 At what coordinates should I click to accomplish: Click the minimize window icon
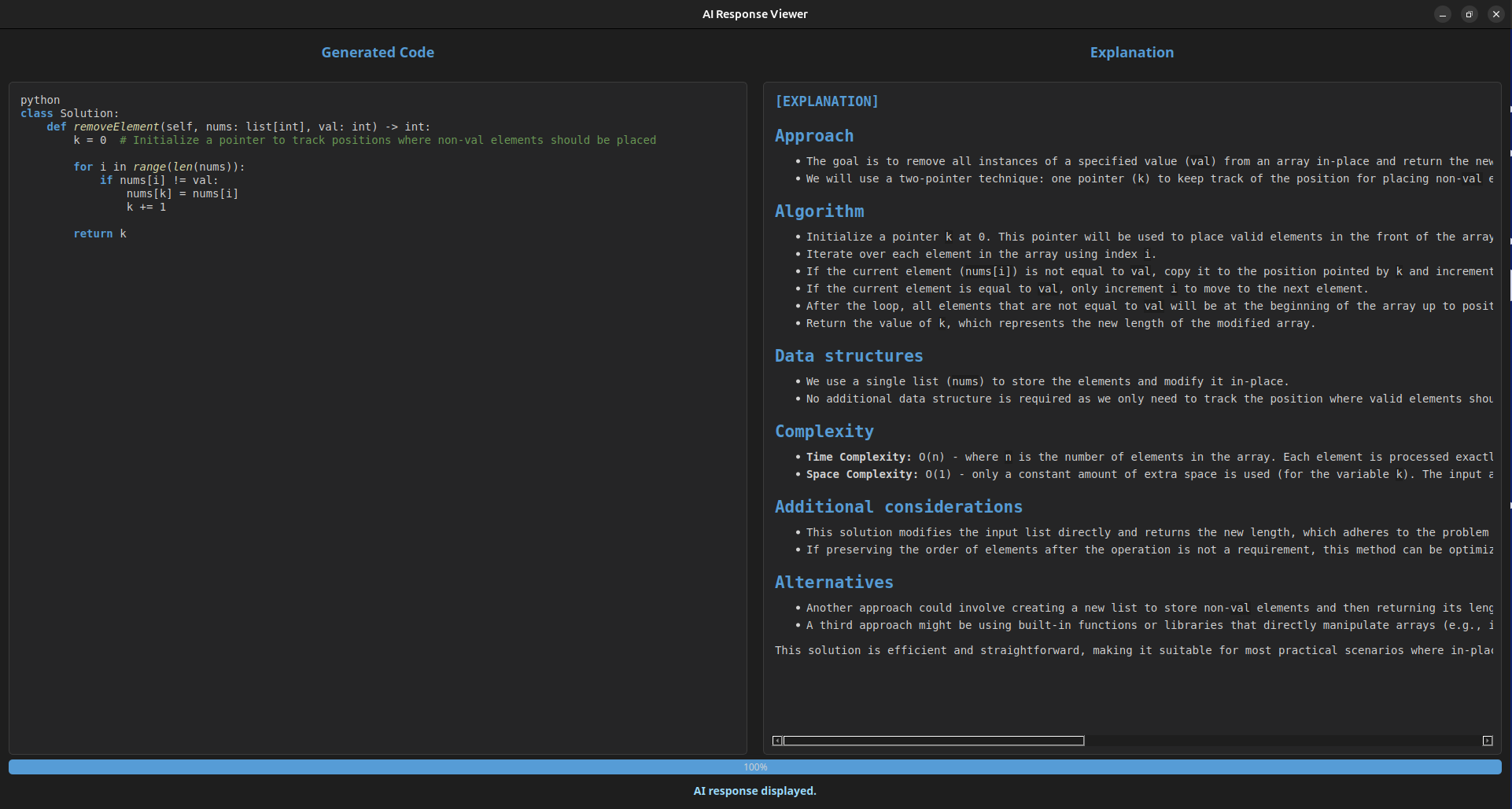1442,14
